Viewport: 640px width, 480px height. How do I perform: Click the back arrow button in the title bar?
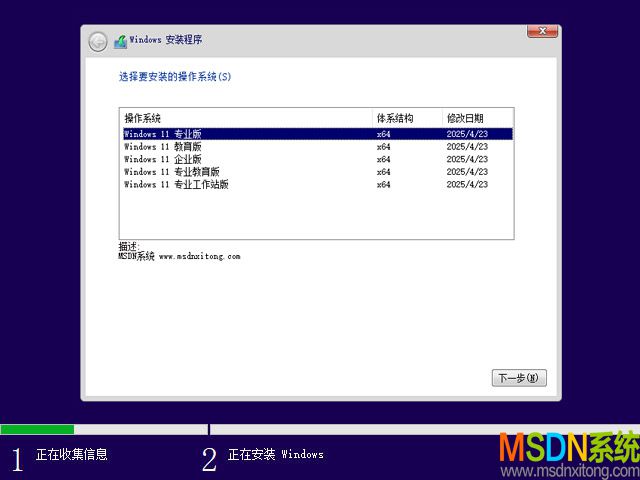click(98, 42)
